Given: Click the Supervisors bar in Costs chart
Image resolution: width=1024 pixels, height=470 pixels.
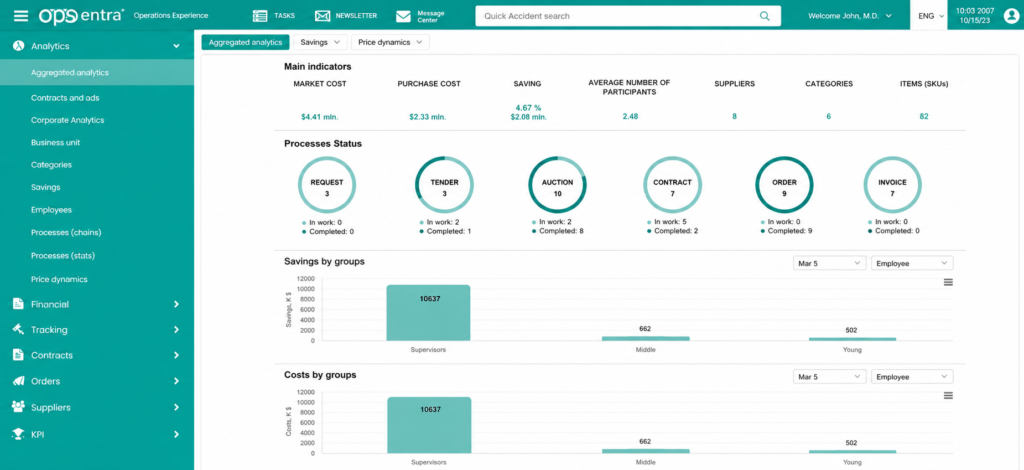Looking at the screenshot, I should coord(428,425).
